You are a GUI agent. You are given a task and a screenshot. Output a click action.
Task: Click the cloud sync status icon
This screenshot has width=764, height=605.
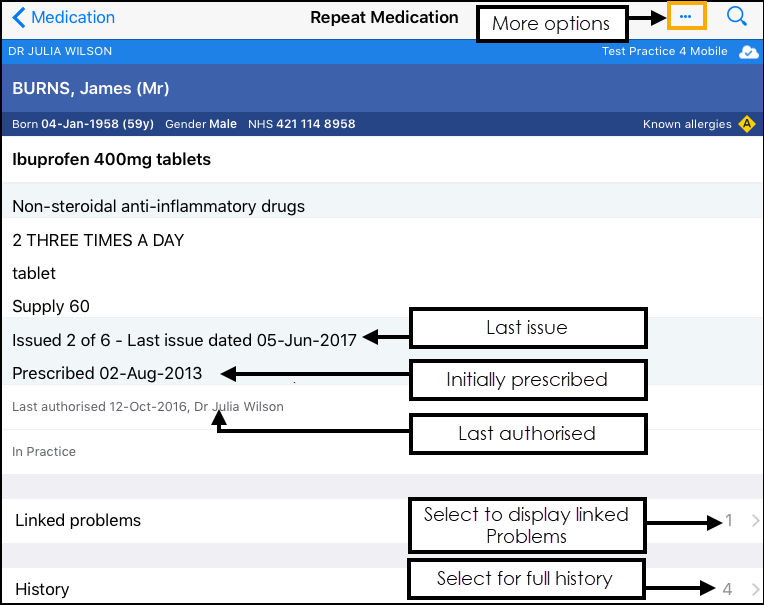pos(749,52)
